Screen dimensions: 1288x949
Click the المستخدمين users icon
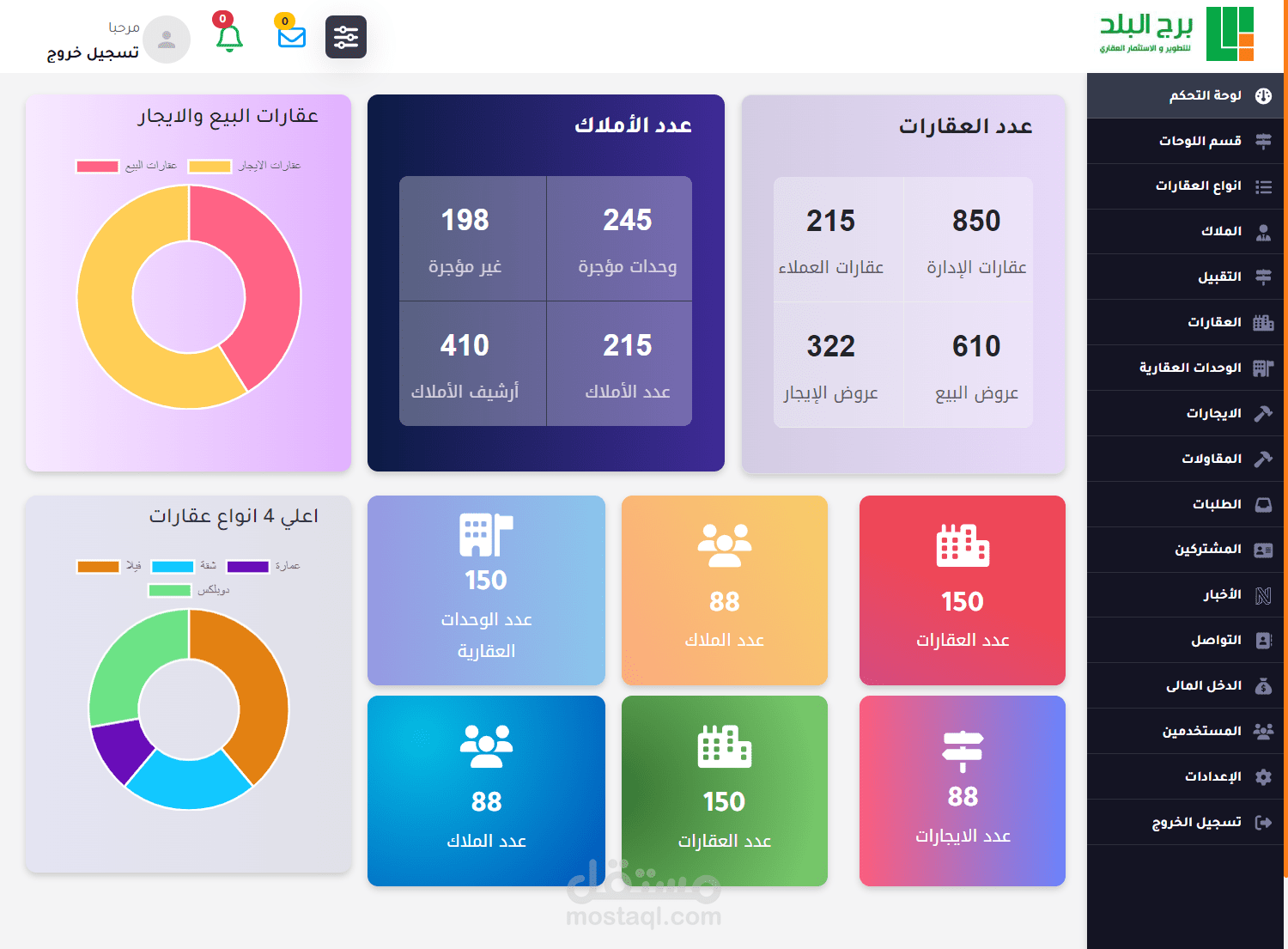pyautogui.click(x=1263, y=731)
